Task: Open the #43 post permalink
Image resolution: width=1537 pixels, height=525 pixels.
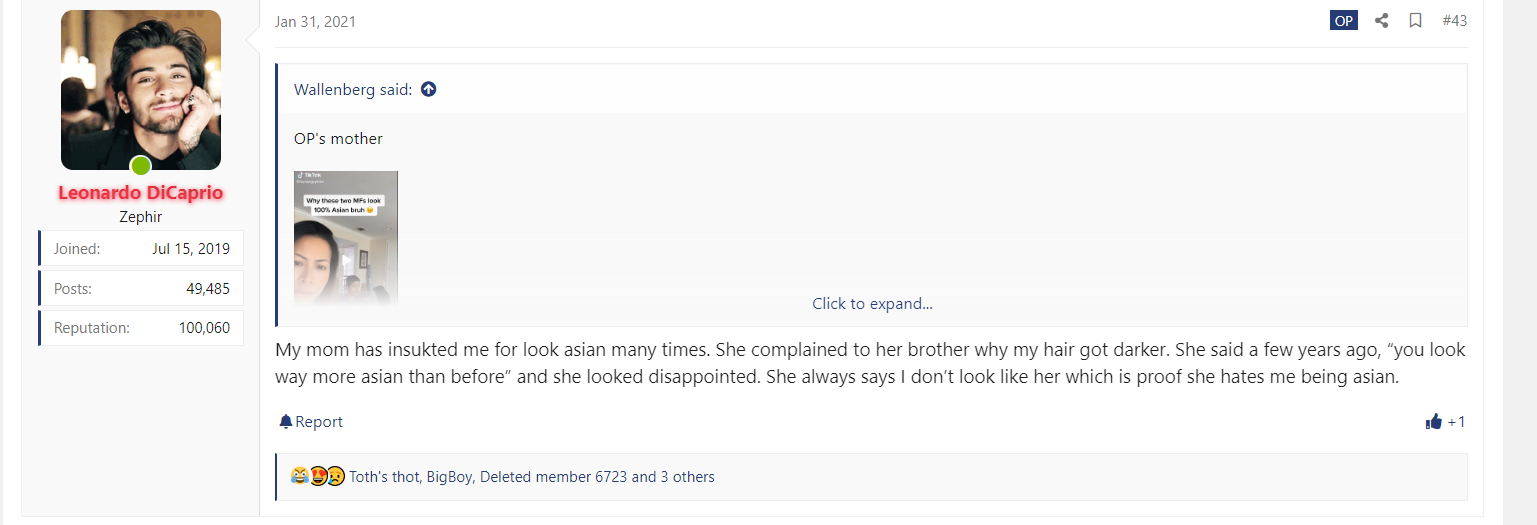Action: pos(1454,21)
